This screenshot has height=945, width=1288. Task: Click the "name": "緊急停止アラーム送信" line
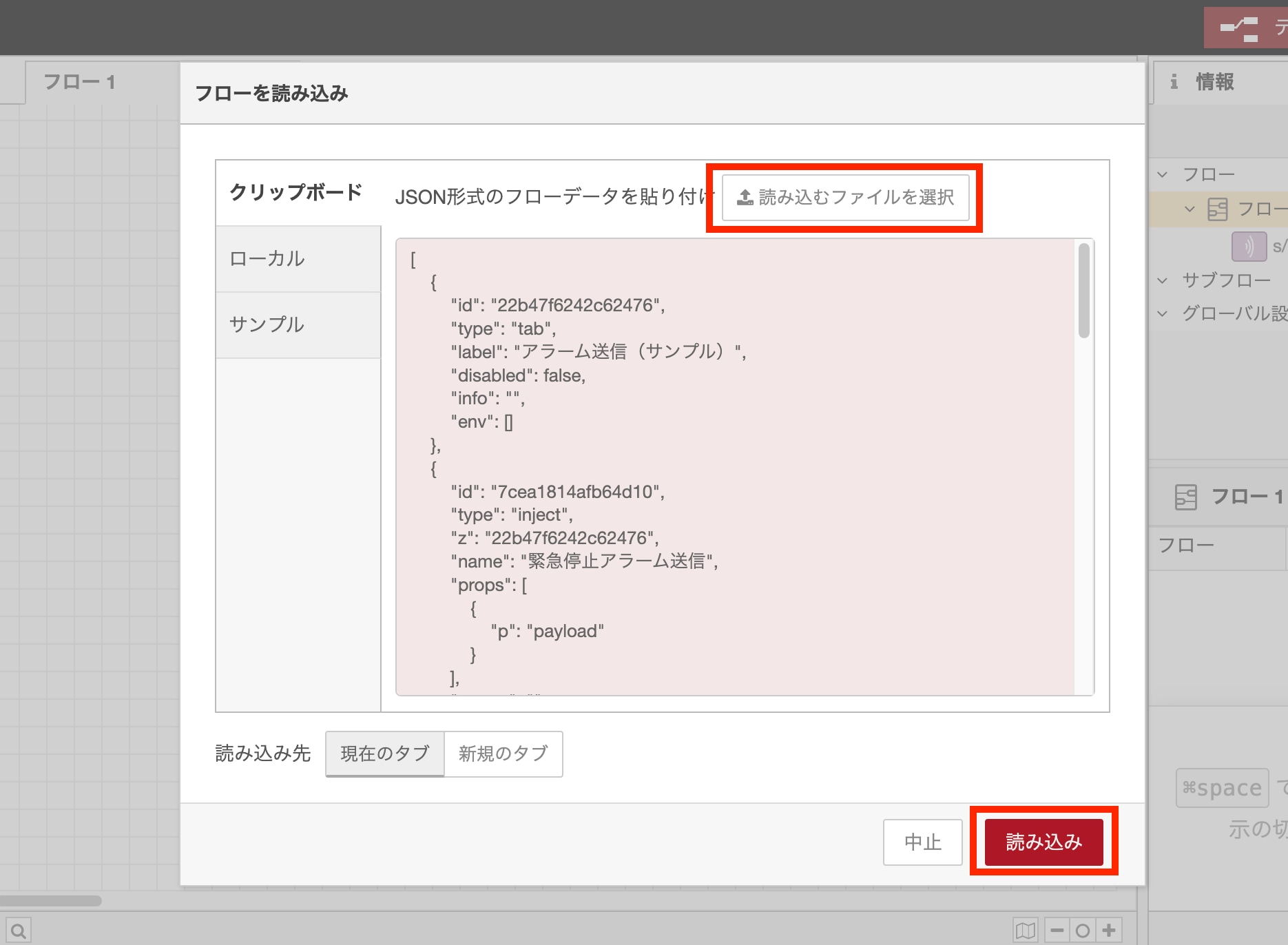click(584, 561)
